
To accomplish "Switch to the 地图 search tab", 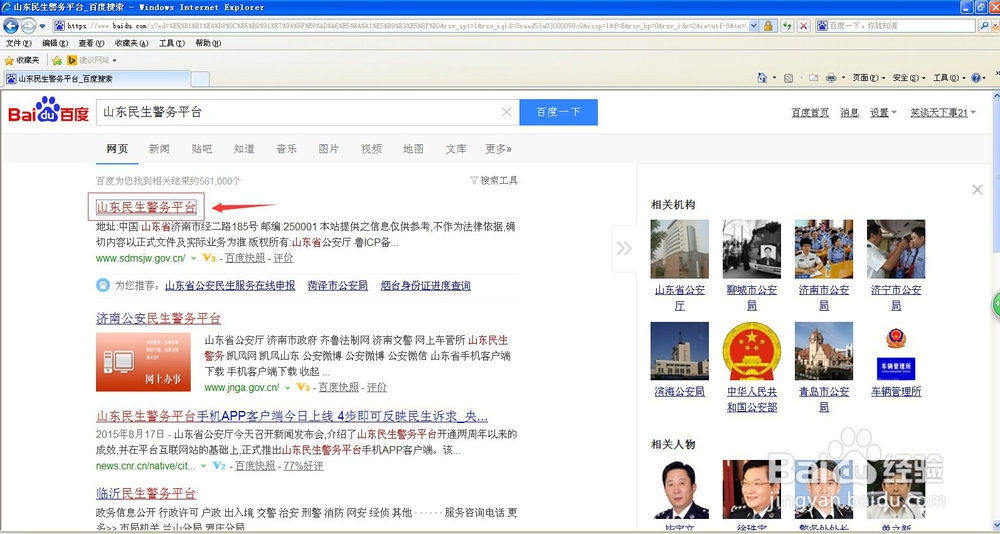I will pyautogui.click(x=413, y=149).
